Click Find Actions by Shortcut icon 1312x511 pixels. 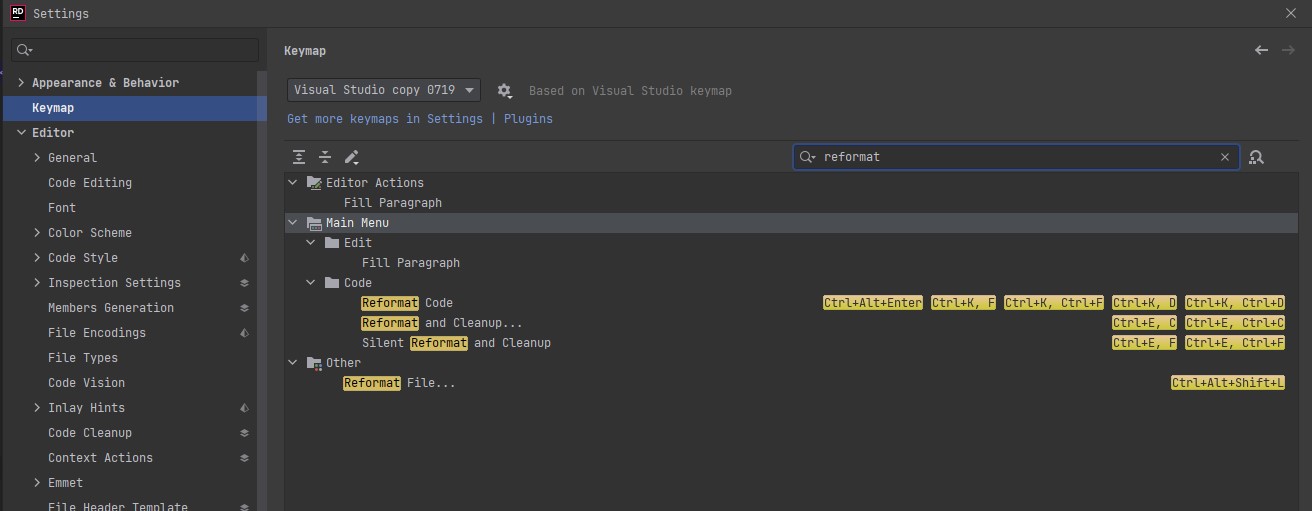(1257, 157)
